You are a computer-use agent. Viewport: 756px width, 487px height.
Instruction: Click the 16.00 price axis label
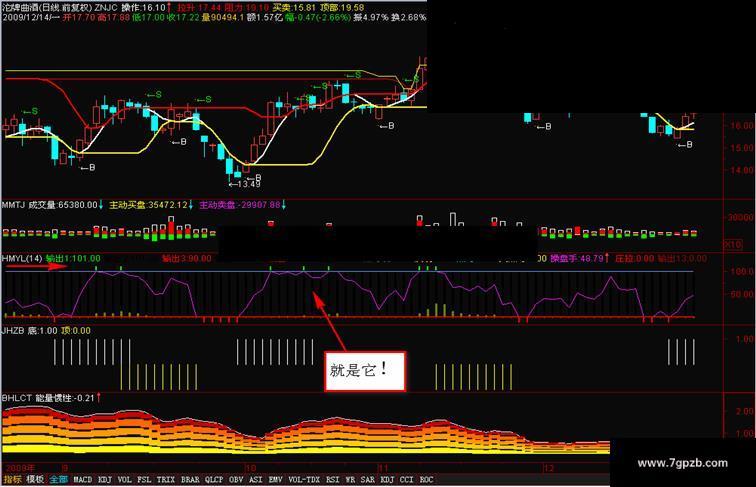tap(742, 125)
